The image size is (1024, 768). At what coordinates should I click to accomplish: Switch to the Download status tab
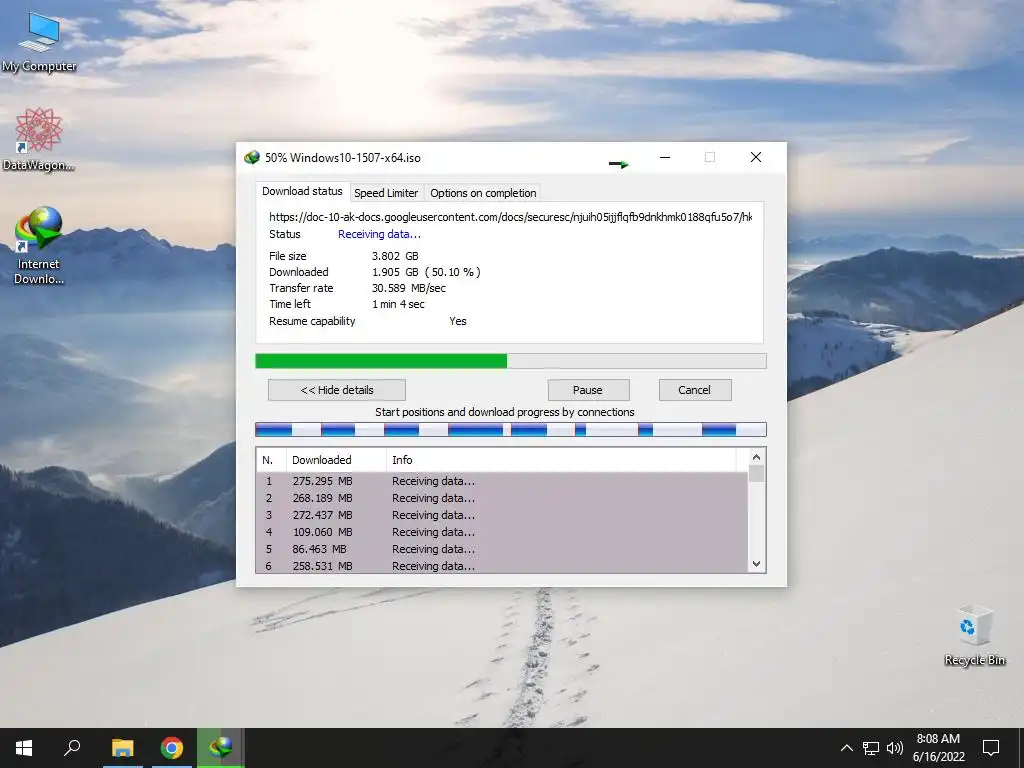[x=302, y=191]
